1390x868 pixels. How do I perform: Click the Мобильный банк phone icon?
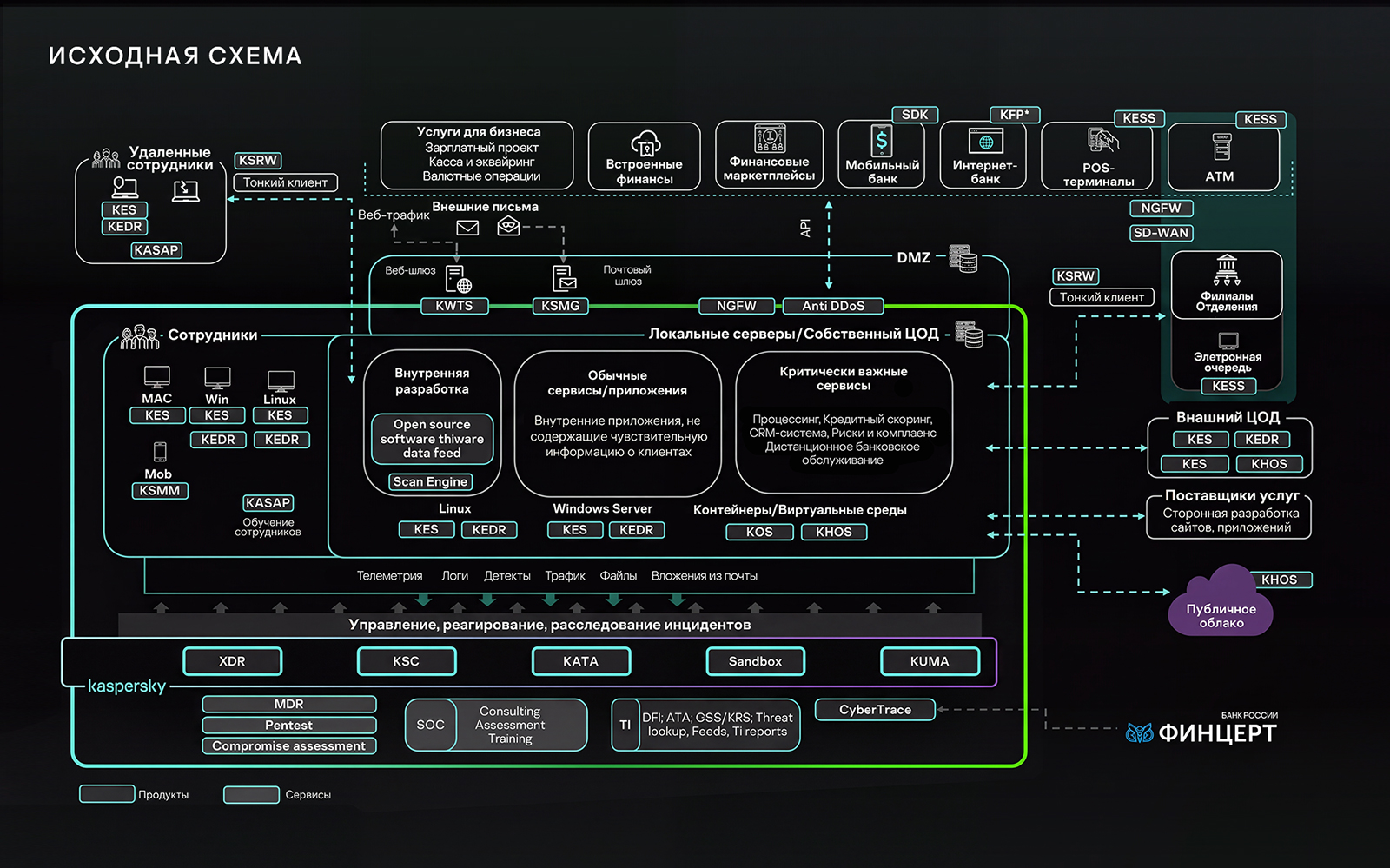tap(881, 141)
